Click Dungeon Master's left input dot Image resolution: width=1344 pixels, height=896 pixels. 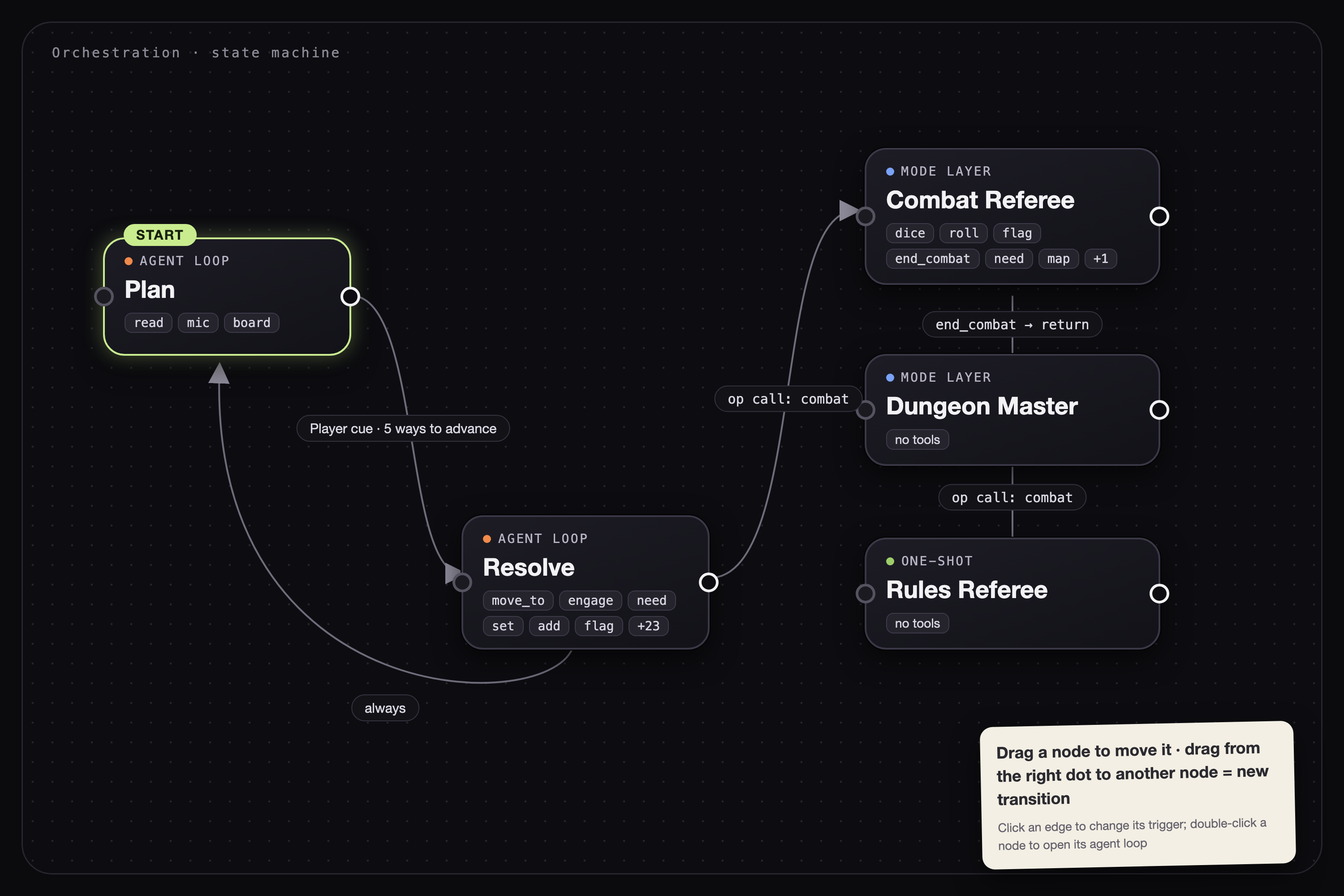pyautogui.click(x=866, y=410)
